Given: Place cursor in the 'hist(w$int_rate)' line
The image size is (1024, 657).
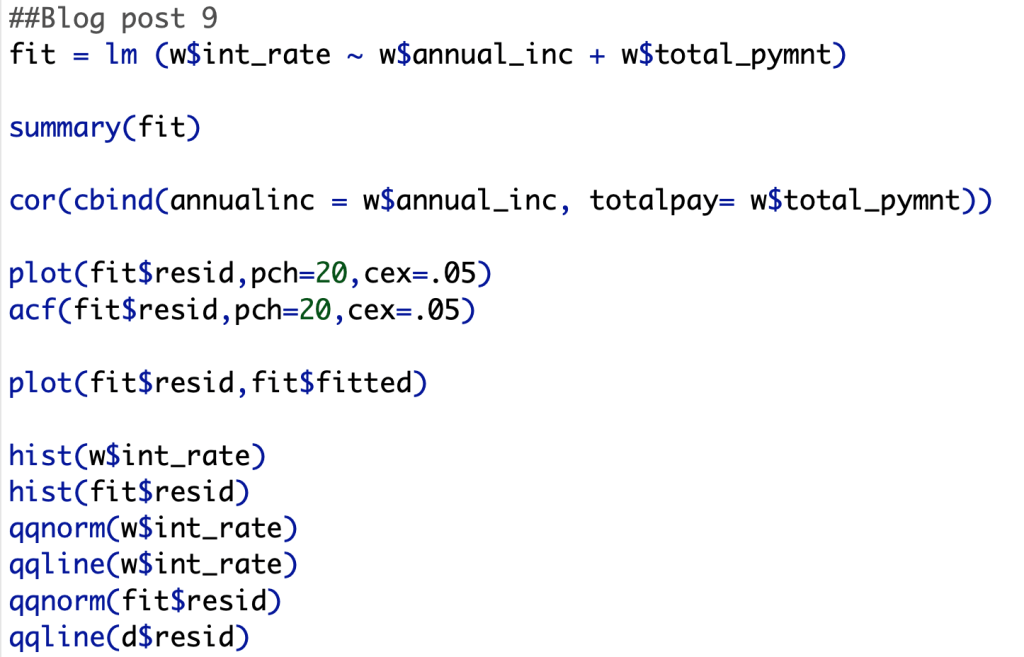Looking at the screenshot, I should tap(137, 456).
